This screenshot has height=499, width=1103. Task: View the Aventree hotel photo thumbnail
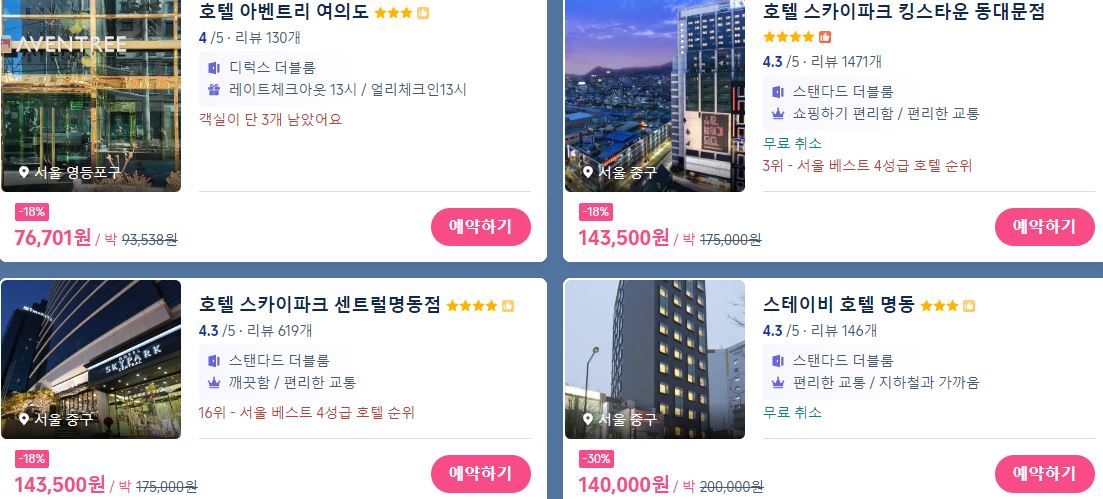(91, 96)
